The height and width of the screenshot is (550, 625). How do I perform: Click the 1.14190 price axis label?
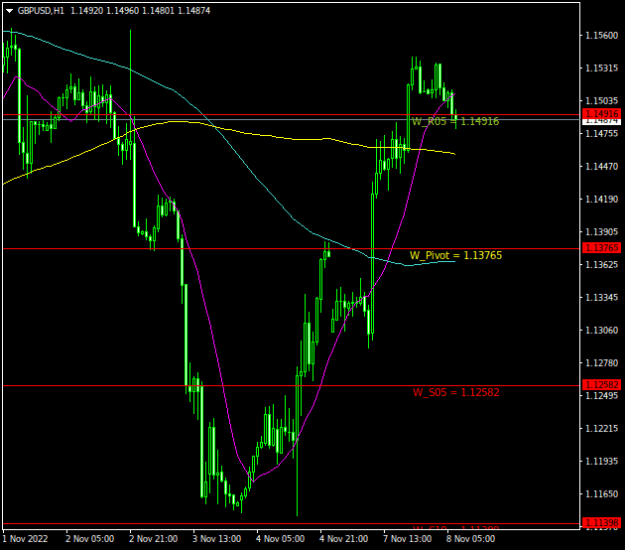pos(601,199)
